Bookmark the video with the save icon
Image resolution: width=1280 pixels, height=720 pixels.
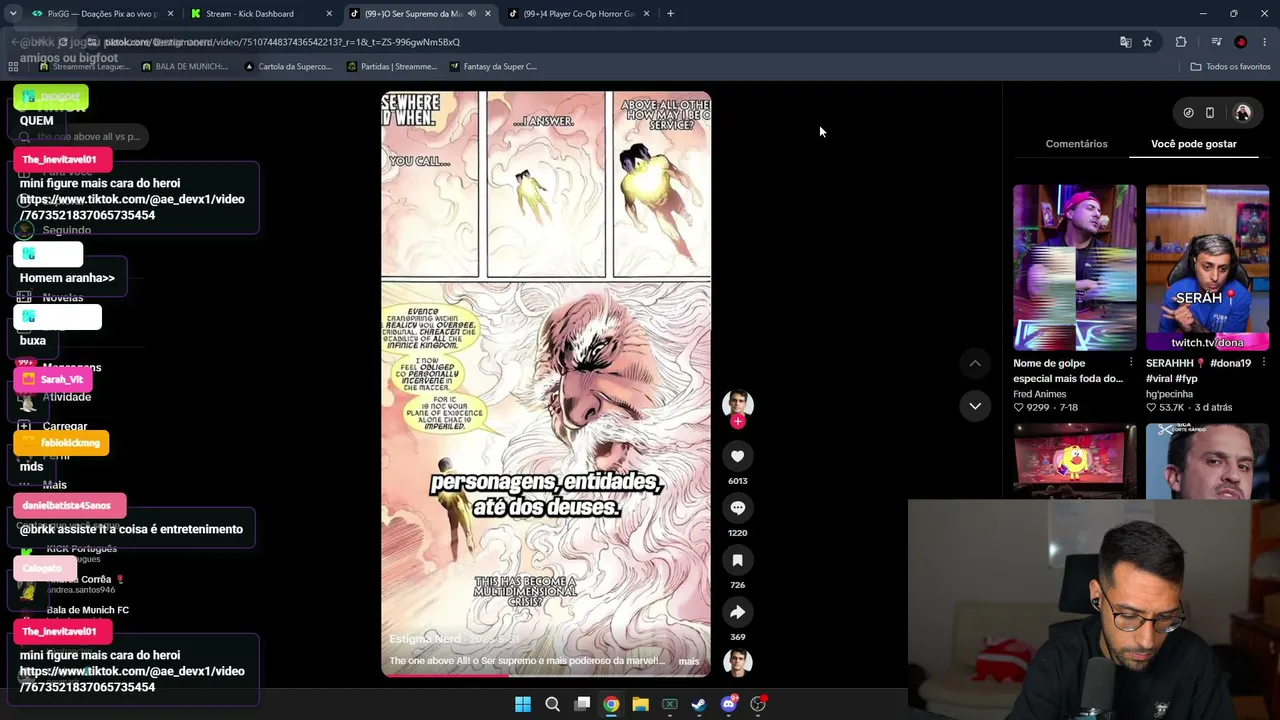[x=737, y=560]
